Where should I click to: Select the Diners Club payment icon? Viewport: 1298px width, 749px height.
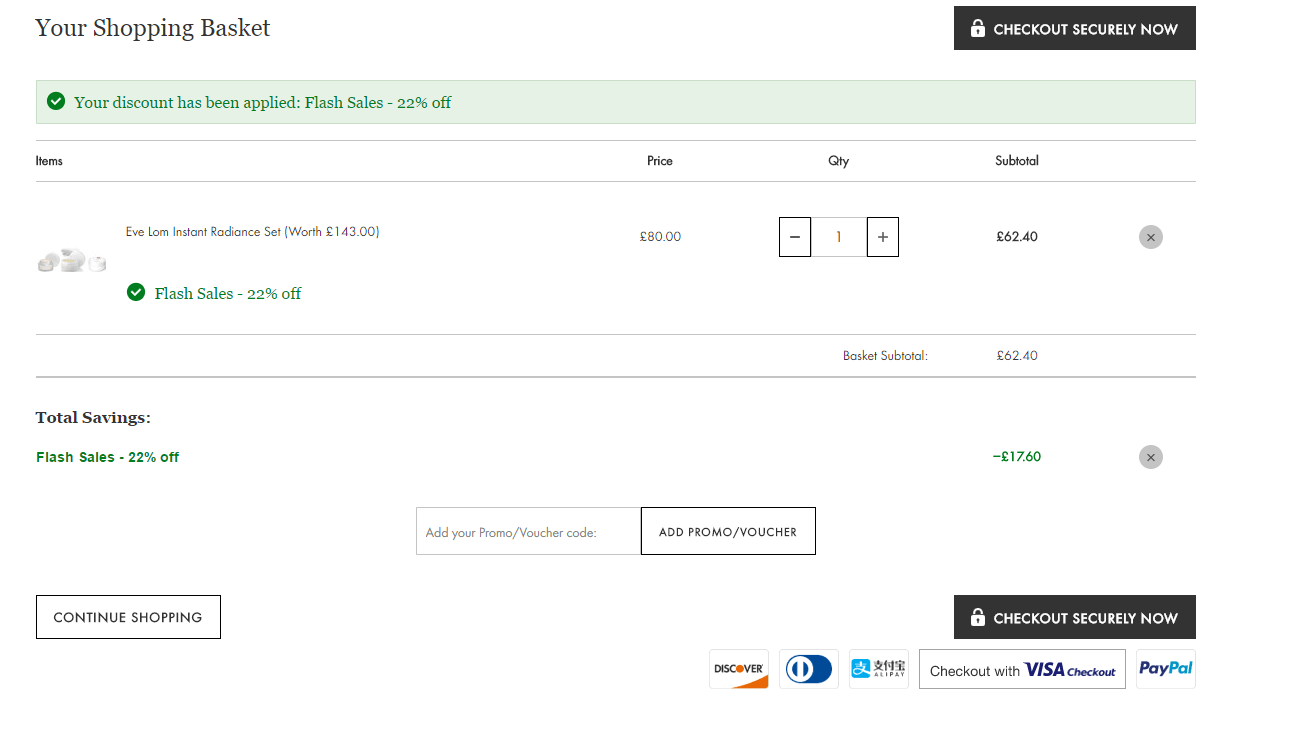pos(809,669)
